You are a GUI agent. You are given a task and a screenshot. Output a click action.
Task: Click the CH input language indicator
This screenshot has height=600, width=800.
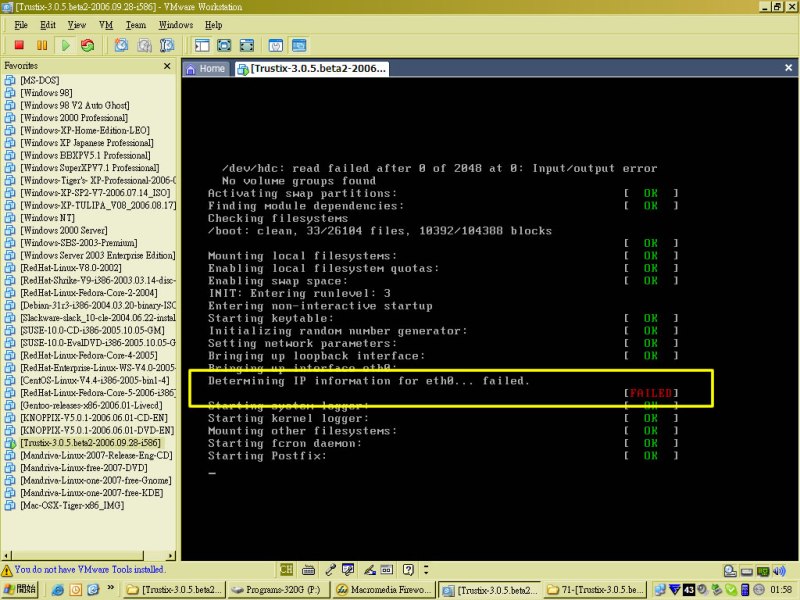[286, 569]
